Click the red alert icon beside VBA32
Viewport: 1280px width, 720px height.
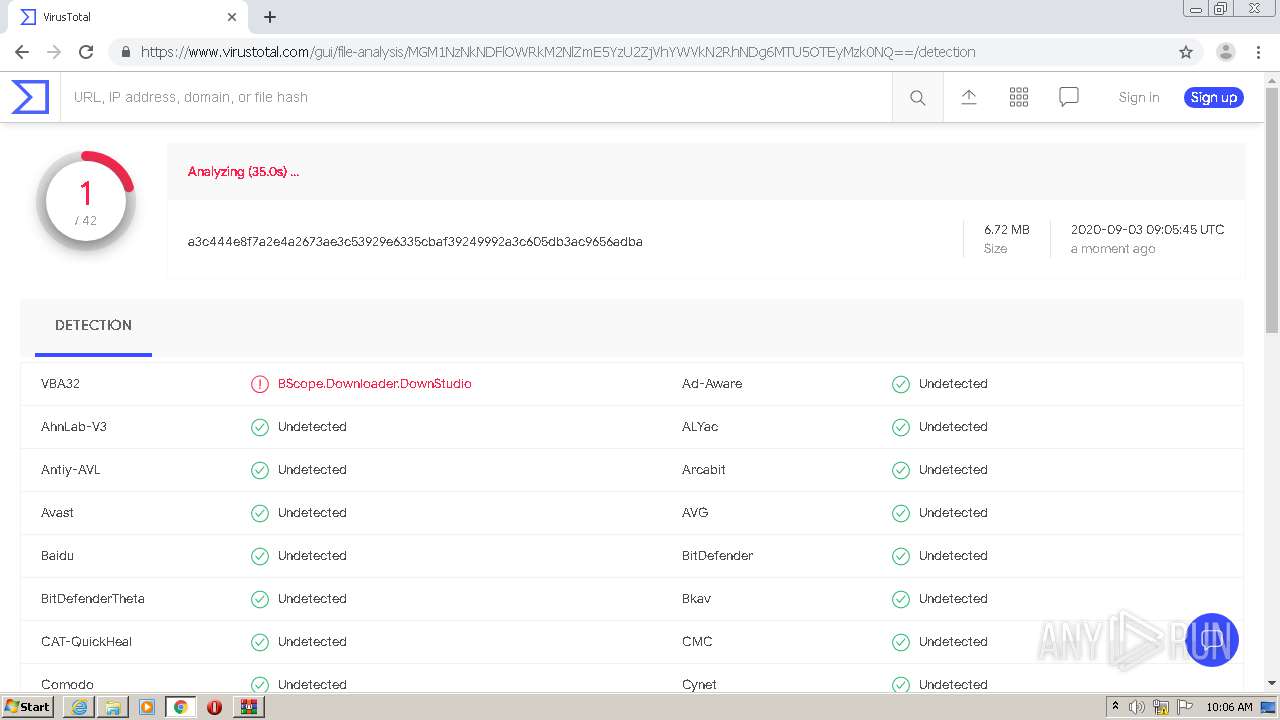[x=260, y=384]
